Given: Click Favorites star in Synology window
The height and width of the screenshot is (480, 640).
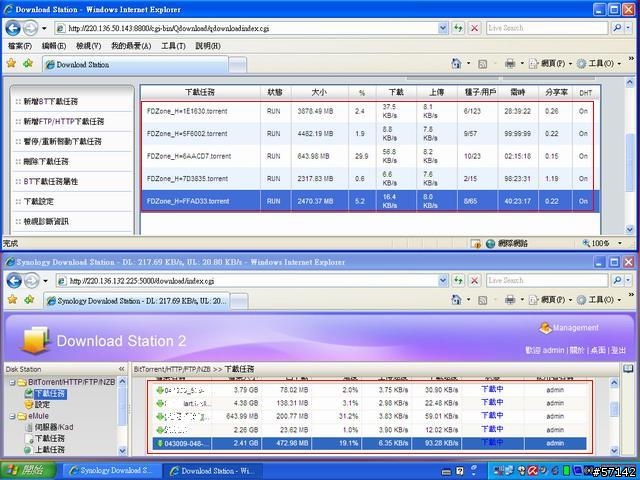Looking at the screenshot, I should click(x=12, y=300).
